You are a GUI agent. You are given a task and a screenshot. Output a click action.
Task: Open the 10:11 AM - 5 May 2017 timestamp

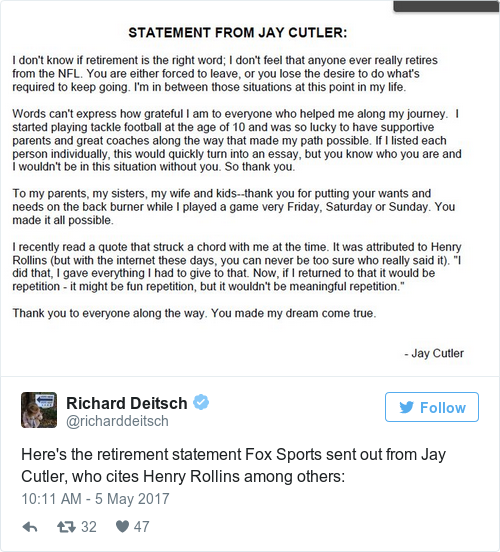(95, 499)
